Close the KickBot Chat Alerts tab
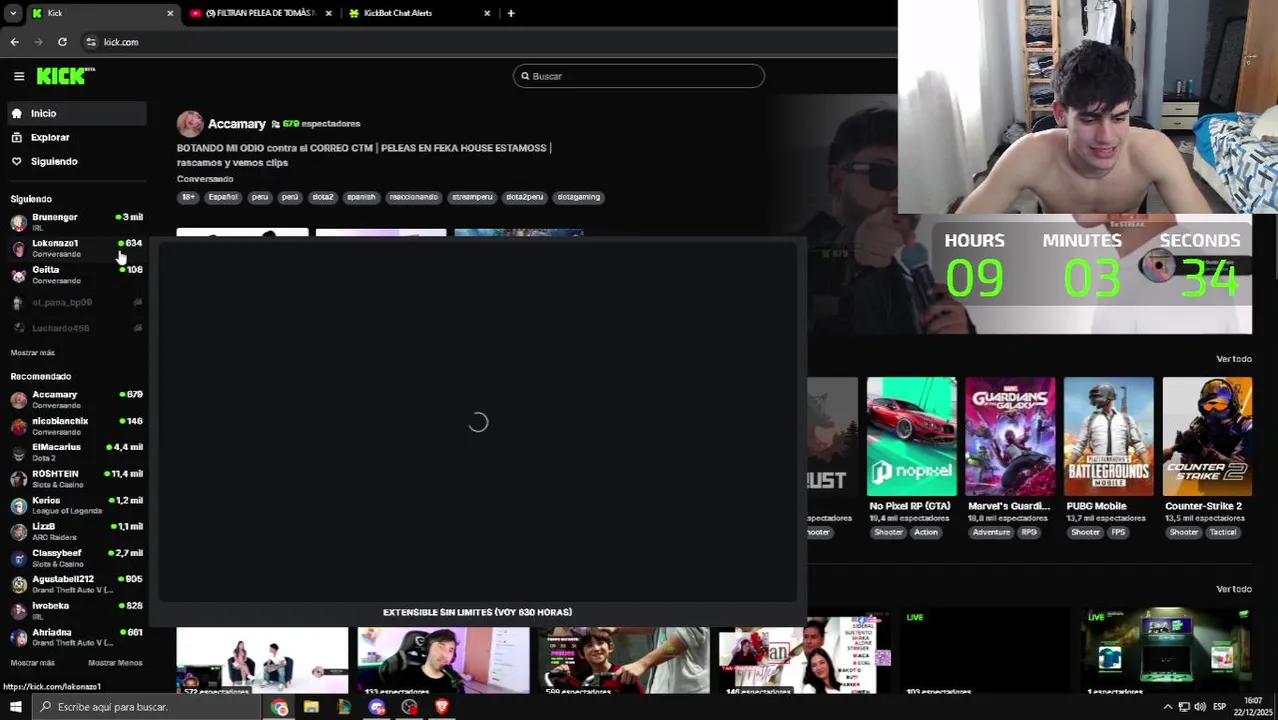This screenshot has width=1278, height=720. (x=487, y=13)
